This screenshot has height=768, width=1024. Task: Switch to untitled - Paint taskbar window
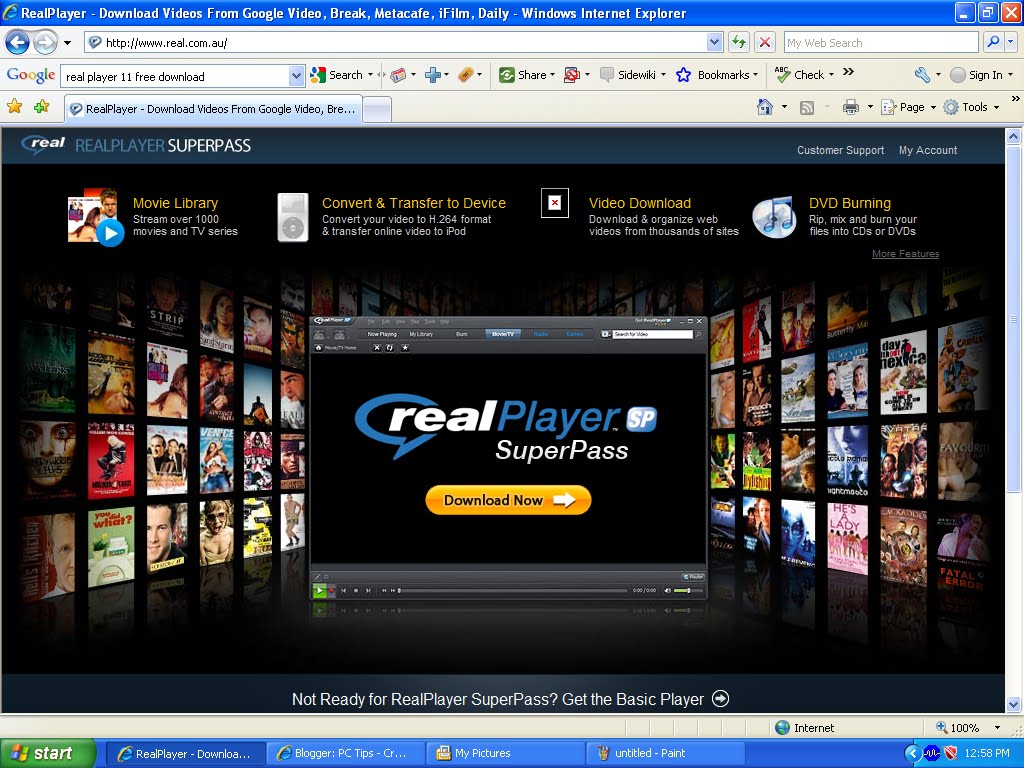tap(665, 754)
